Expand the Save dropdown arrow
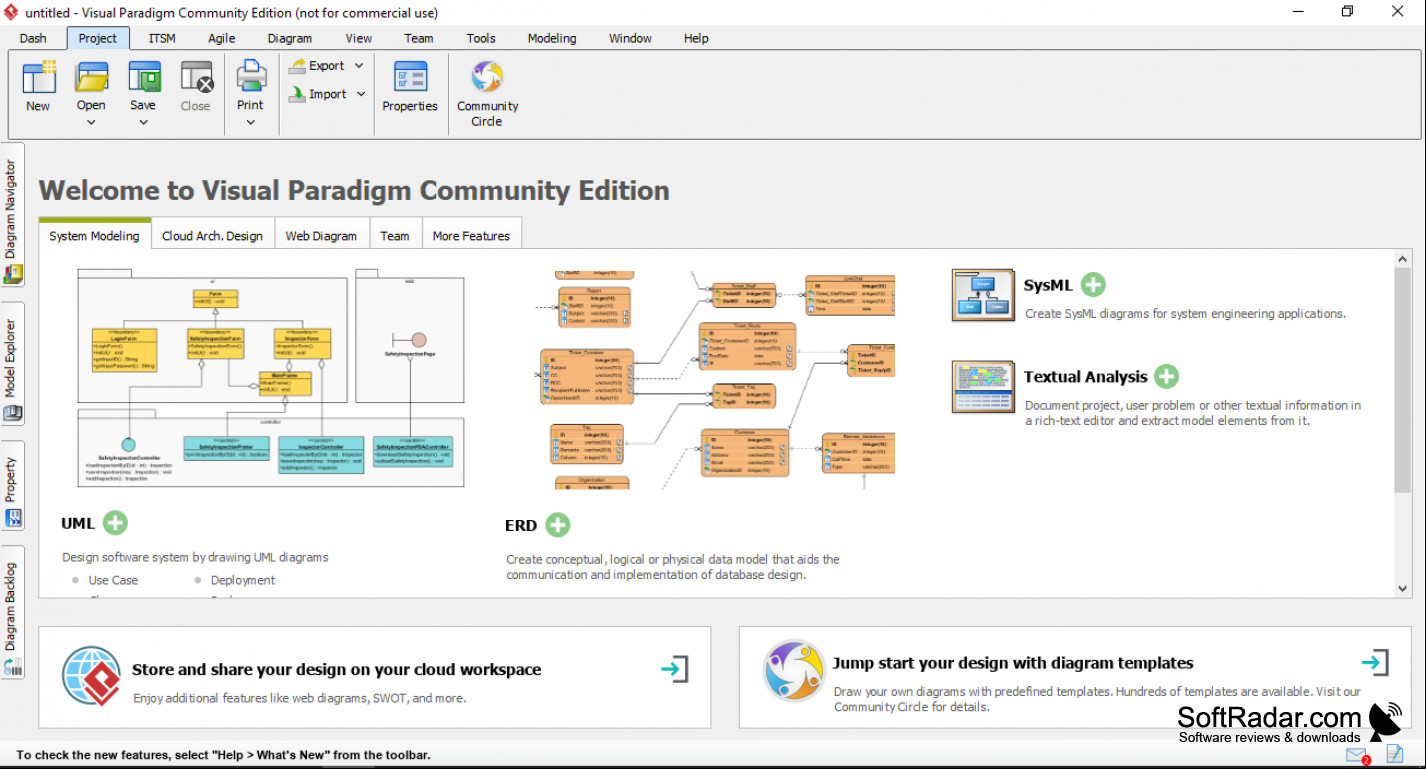Screen dimensions: 1426x769 pyautogui.click(x=143, y=122)
